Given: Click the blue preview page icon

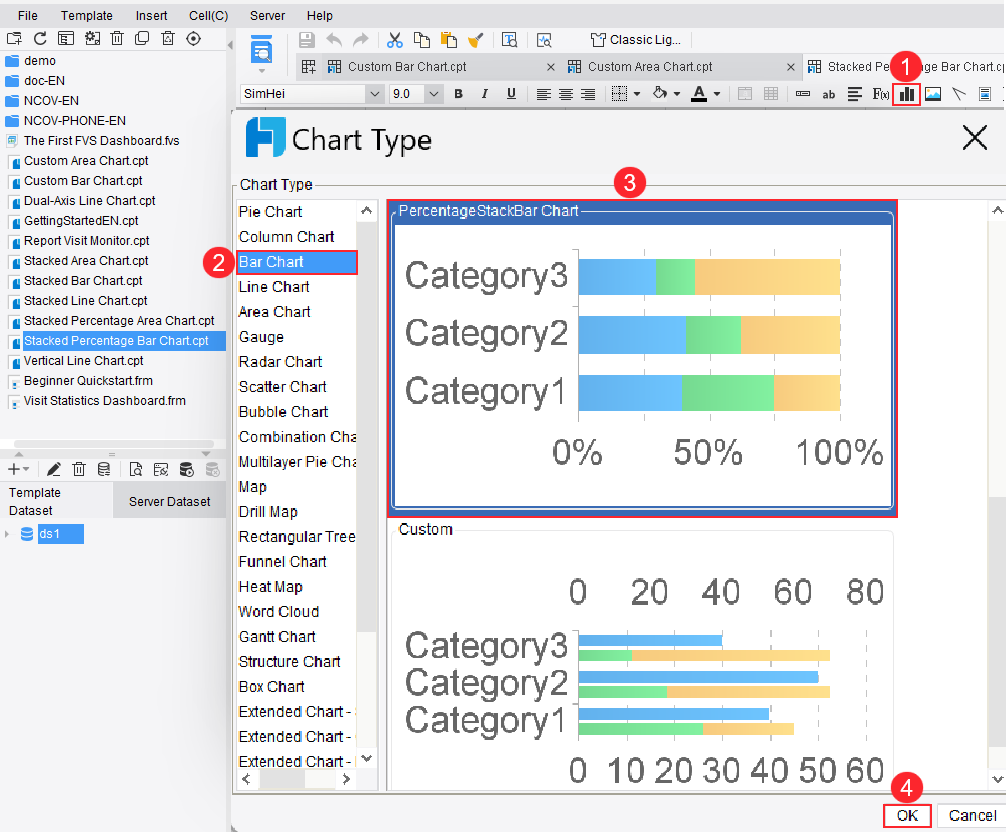Looking at the screenshot, I should 262,49.
